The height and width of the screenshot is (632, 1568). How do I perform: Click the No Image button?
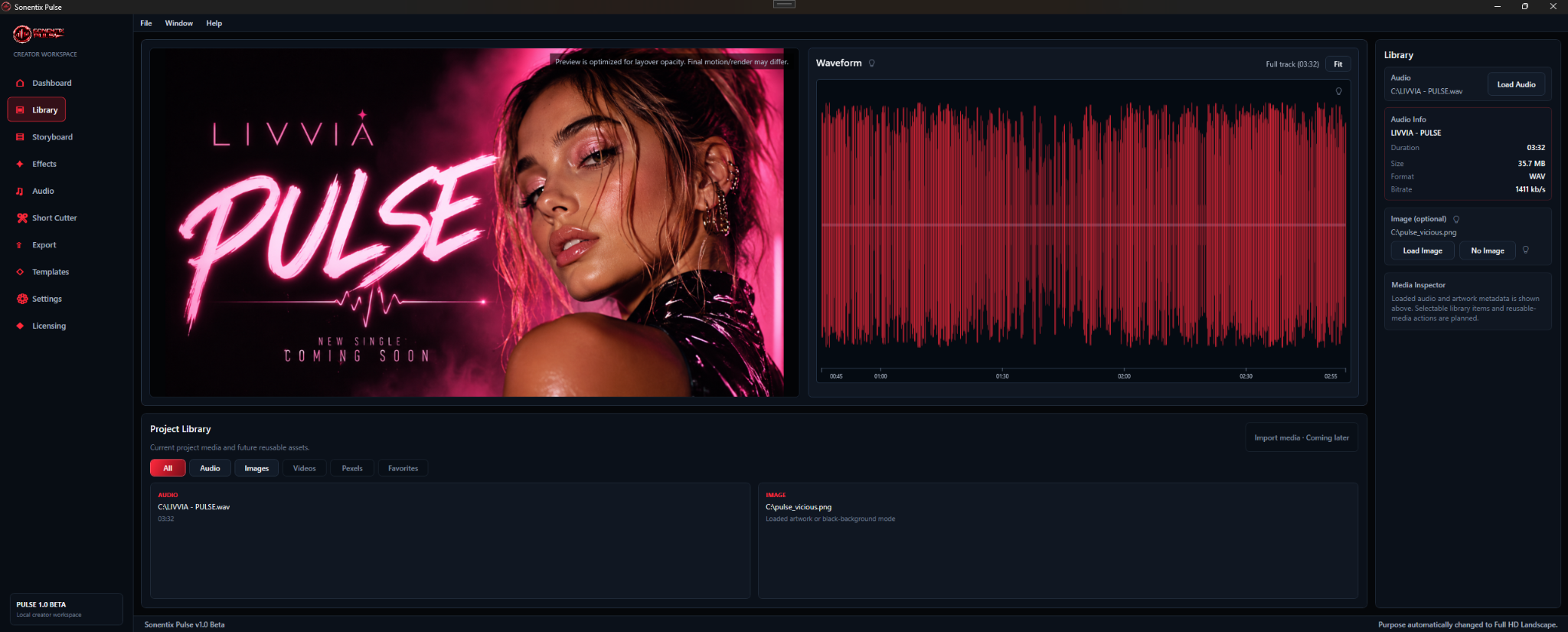(x=1488, y=251)
